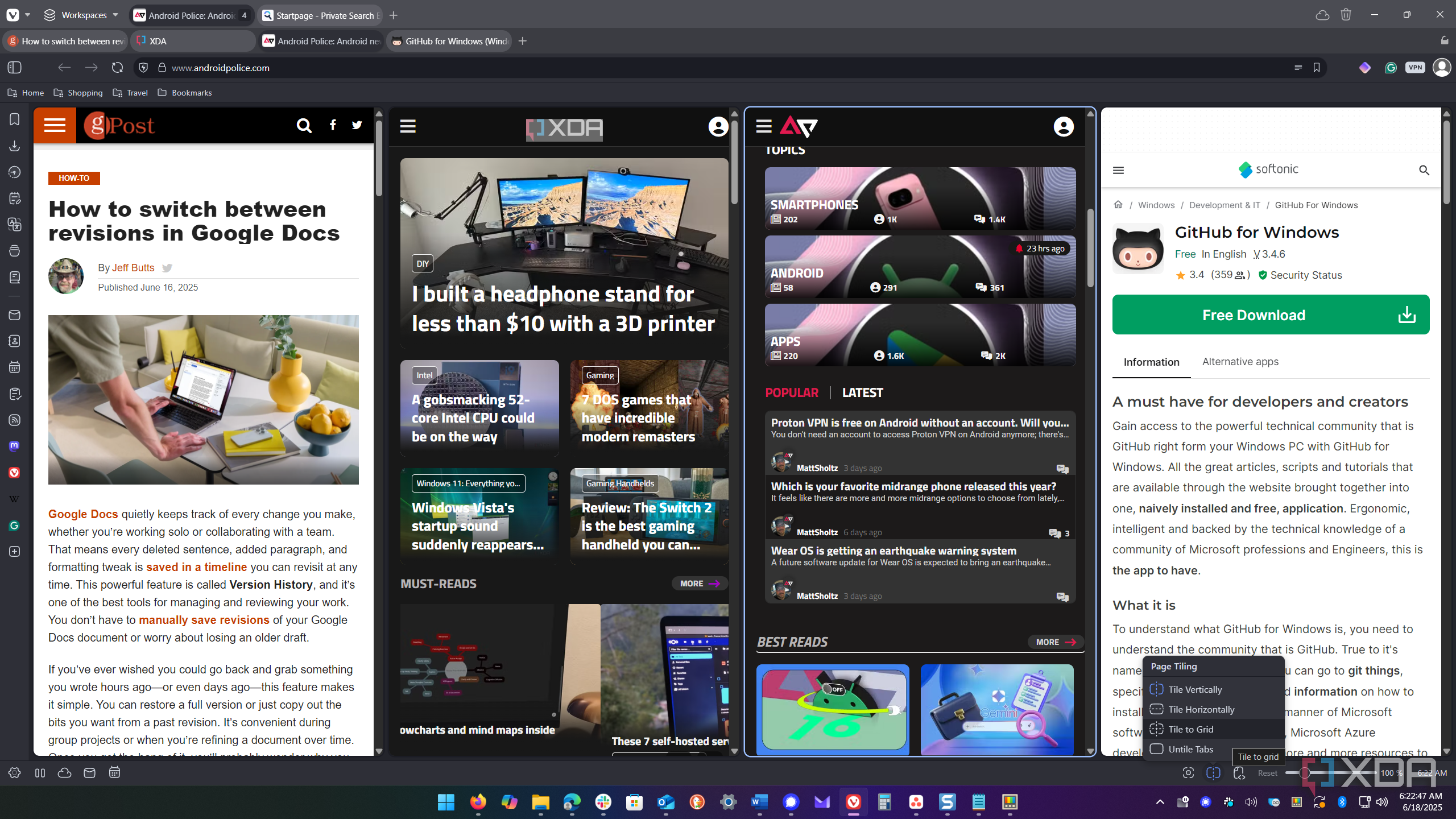
Task: Open the Calendar panel in the sidebar
Action: 15,367
